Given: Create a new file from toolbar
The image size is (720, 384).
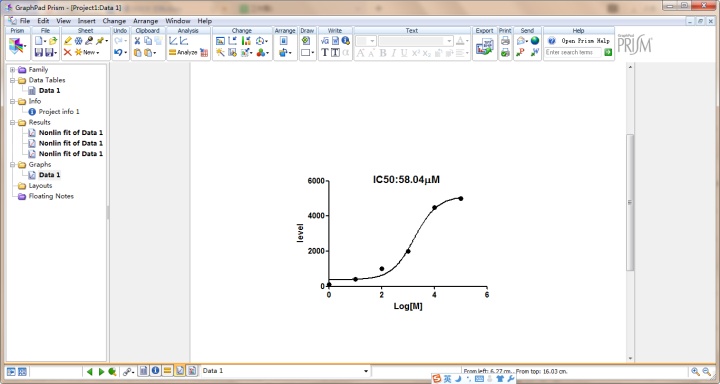Looking at the screenshot, I should (39, 41).
